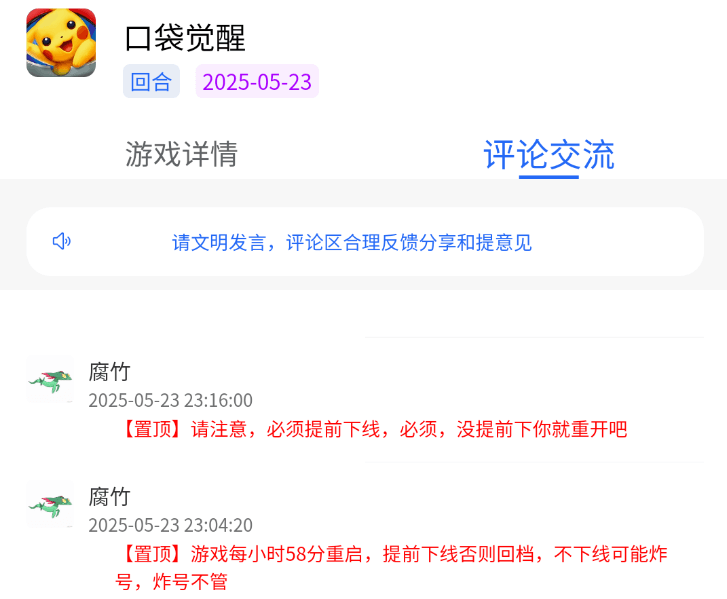727x599 pixels.
Task: Click the 请文明发言 notice text
Action: (x=352, y=242)
